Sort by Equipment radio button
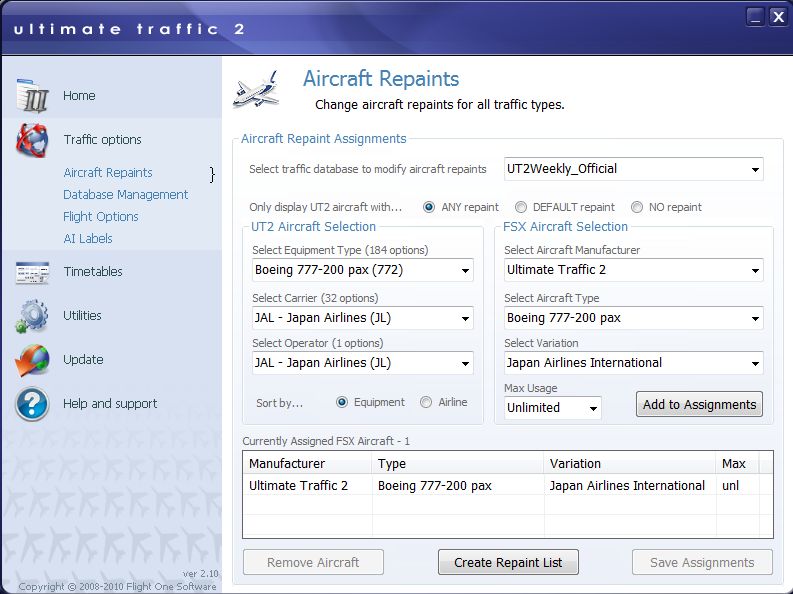This screenshot has width=793, height=594. (342, 402)
